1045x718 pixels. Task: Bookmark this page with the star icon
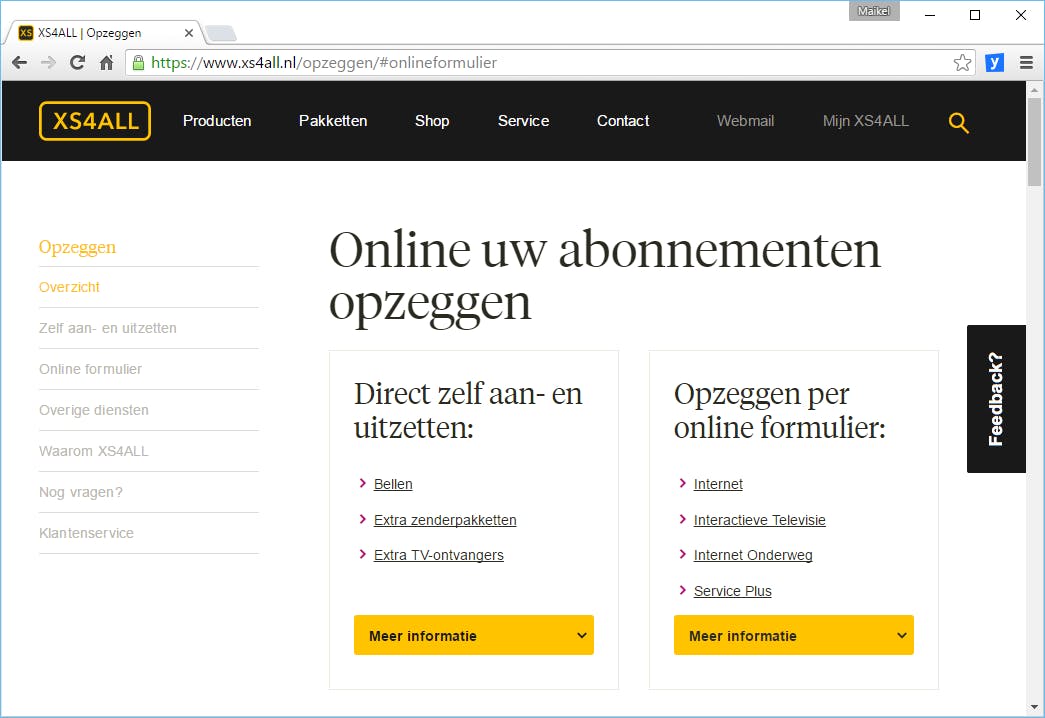tap(962, 62)
